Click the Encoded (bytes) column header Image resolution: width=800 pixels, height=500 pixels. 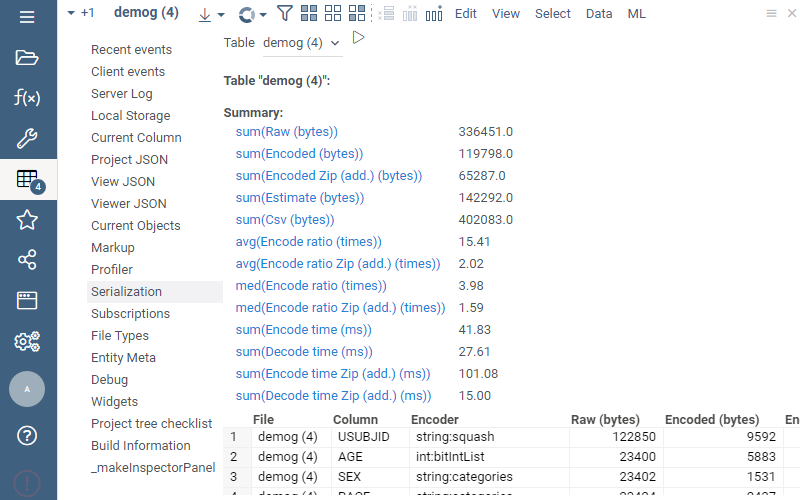[711, 420]
